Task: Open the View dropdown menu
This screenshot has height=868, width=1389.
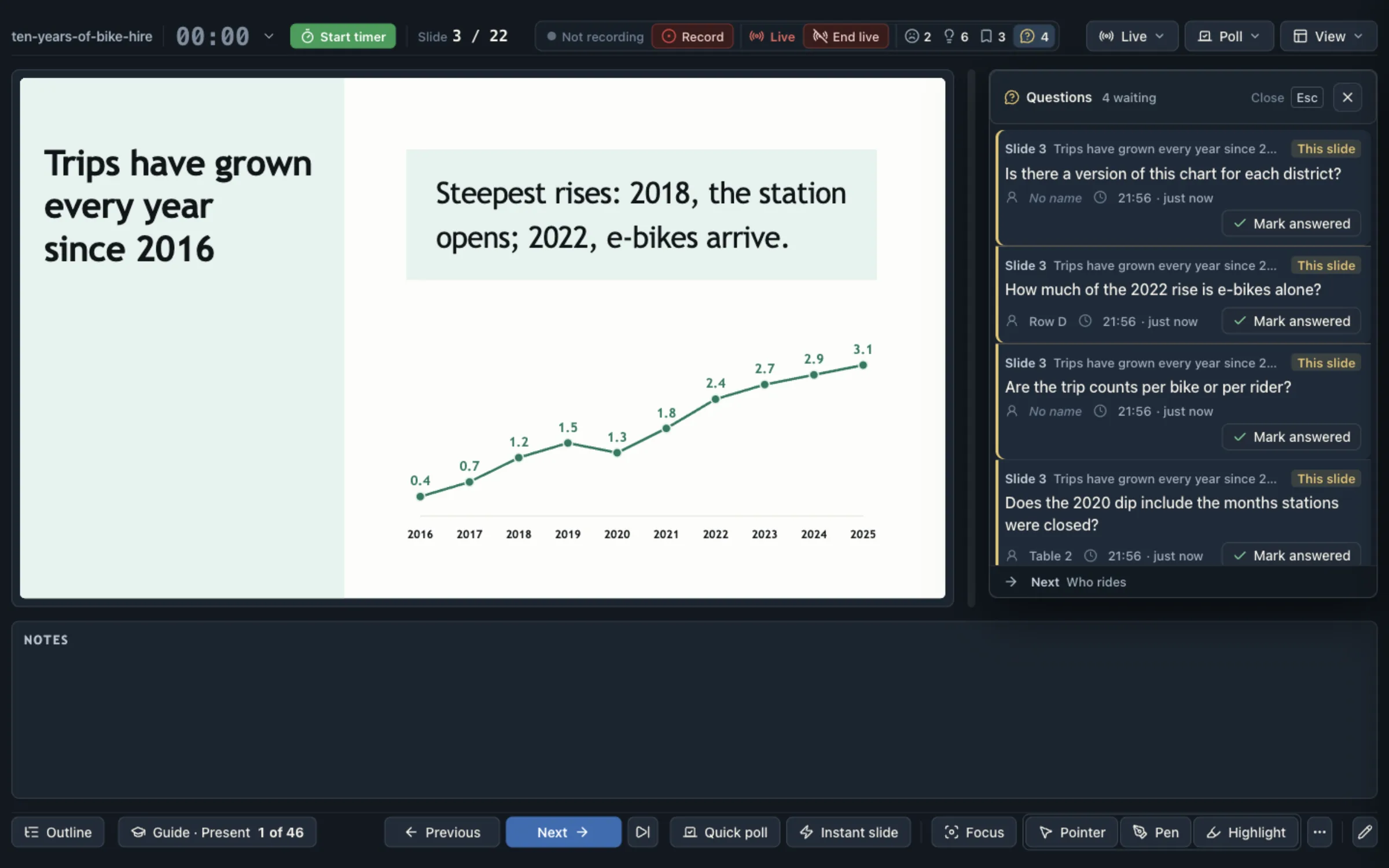Action: point(1328,36)
